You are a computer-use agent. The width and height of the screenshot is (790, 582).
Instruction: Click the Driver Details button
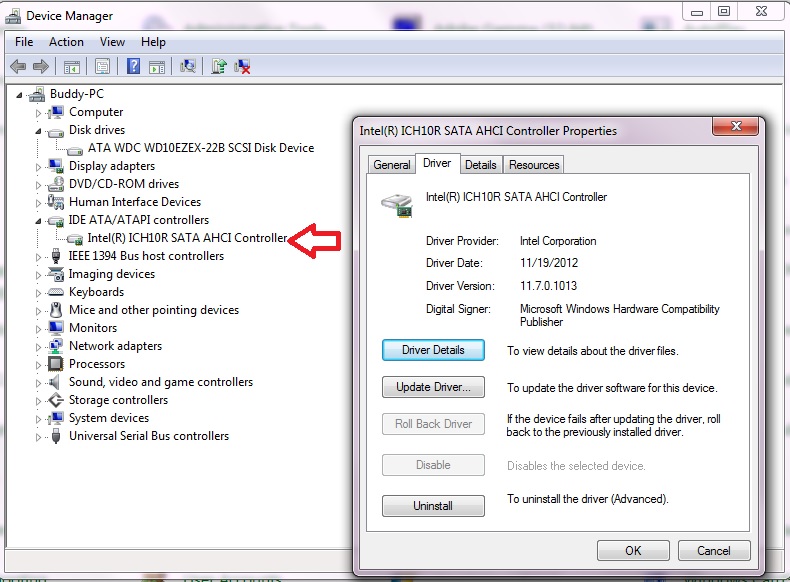tap(433, 350)
